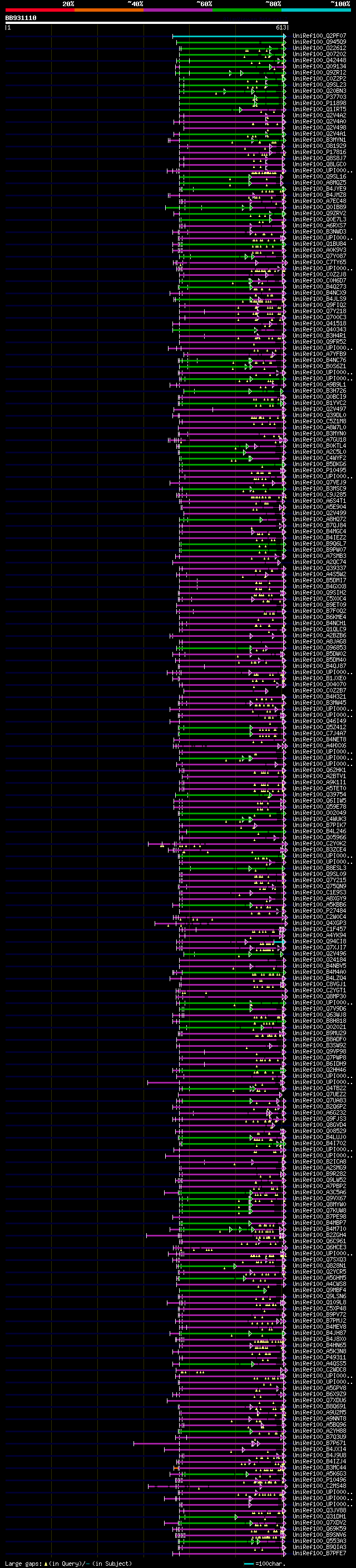Select the UniRef100_B7P671 label
The image size is (356, 1568).
tap(319, 1443)
